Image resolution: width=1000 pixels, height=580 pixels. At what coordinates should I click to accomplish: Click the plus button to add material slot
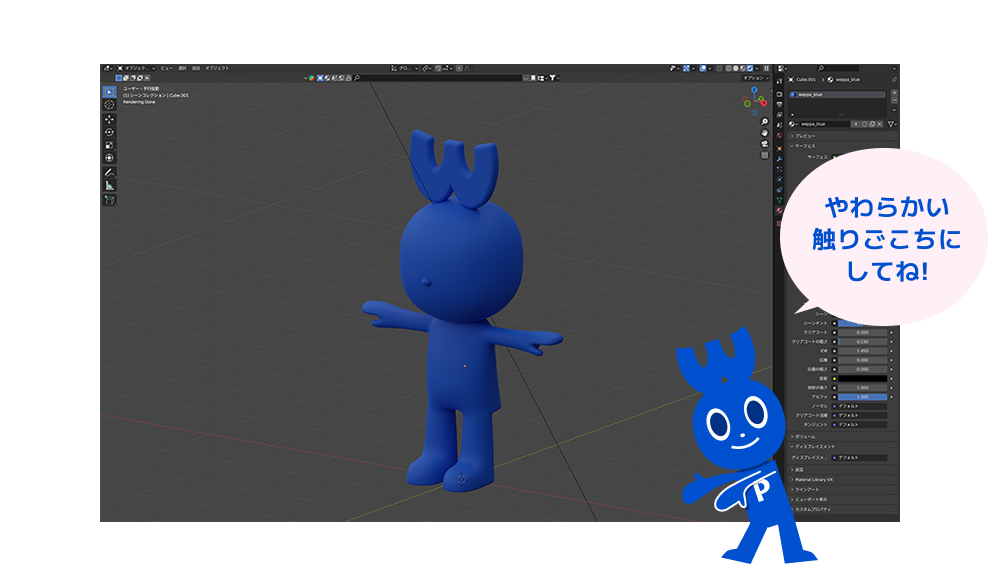coord(894,92)
